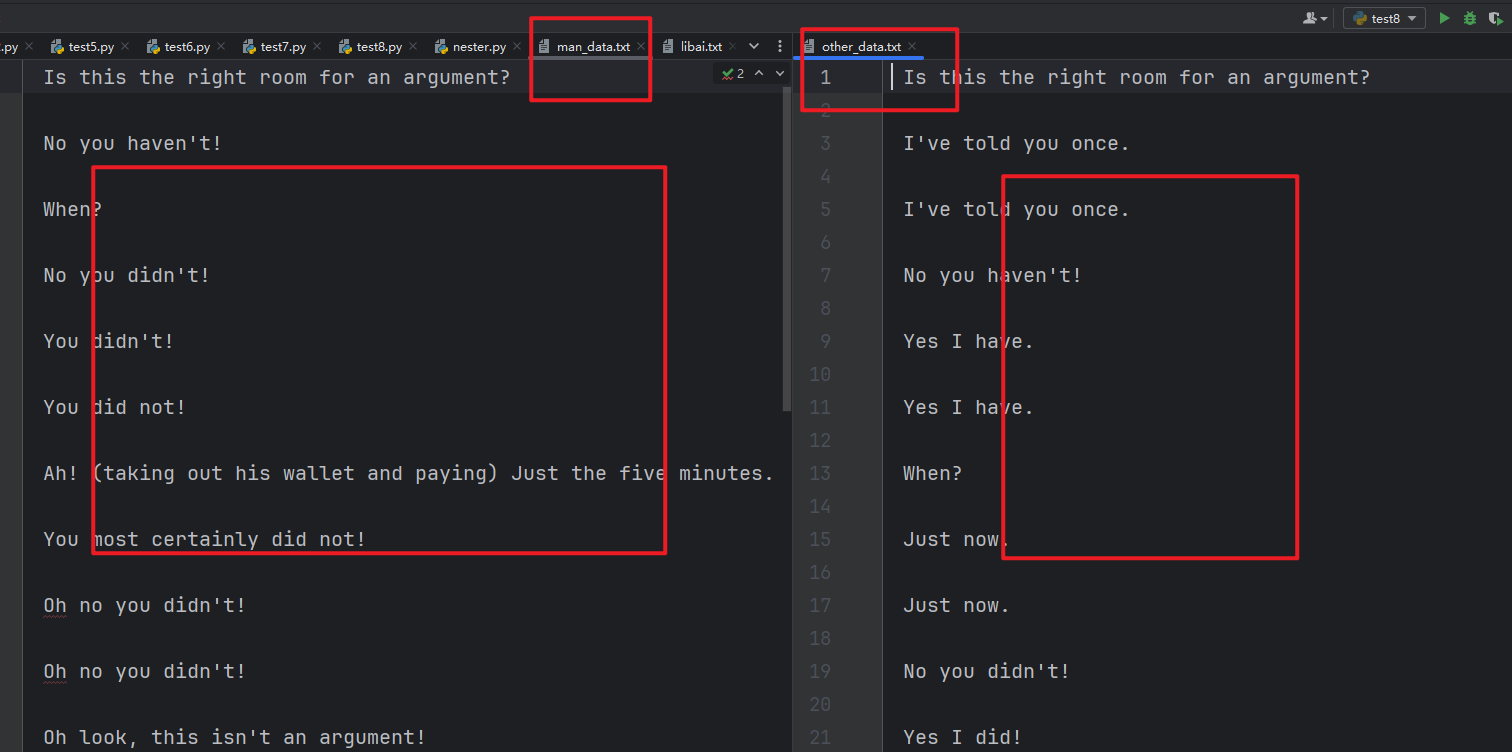Viewport: 1512px width, 752px height.
Task: Click "No you didn't!" on other_data.txt line 19
Action: (987, 671)
